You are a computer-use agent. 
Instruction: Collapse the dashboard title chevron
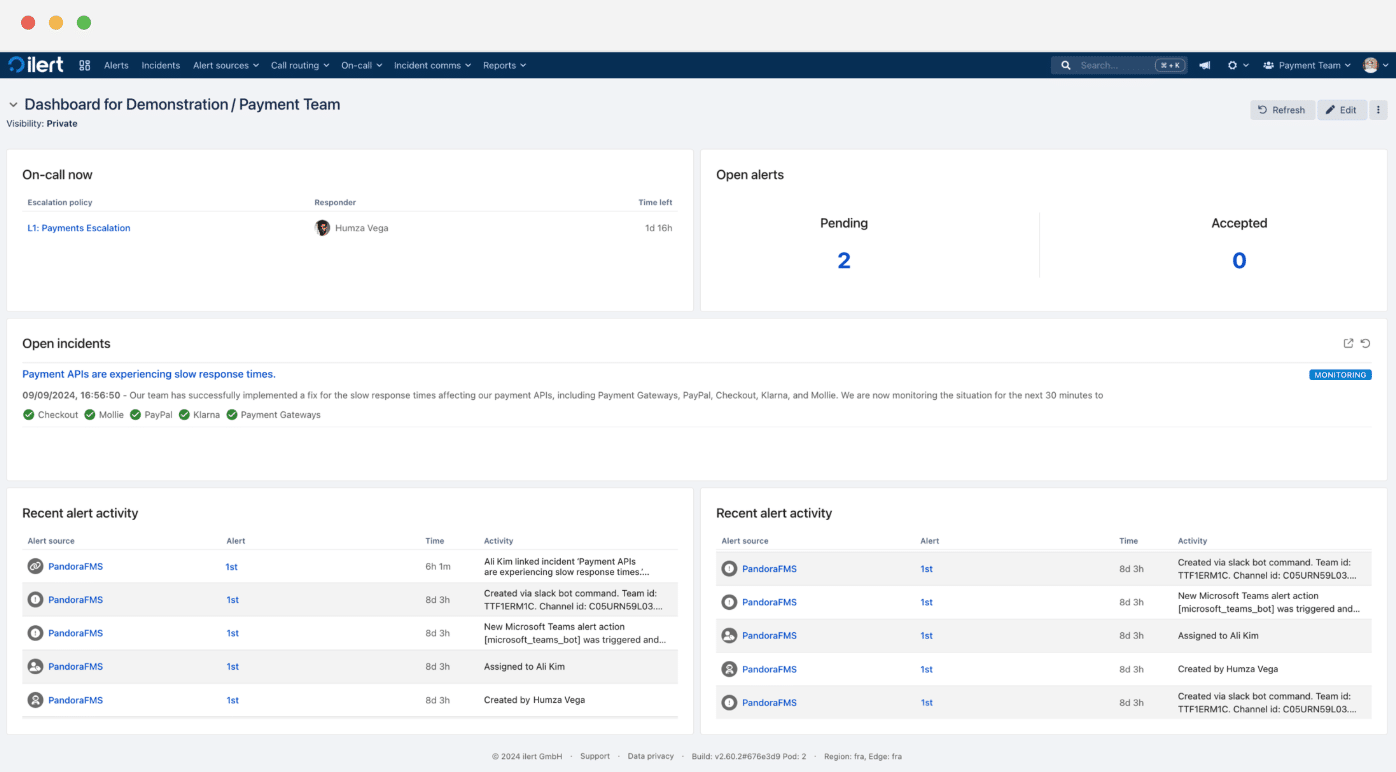(13, 105)
